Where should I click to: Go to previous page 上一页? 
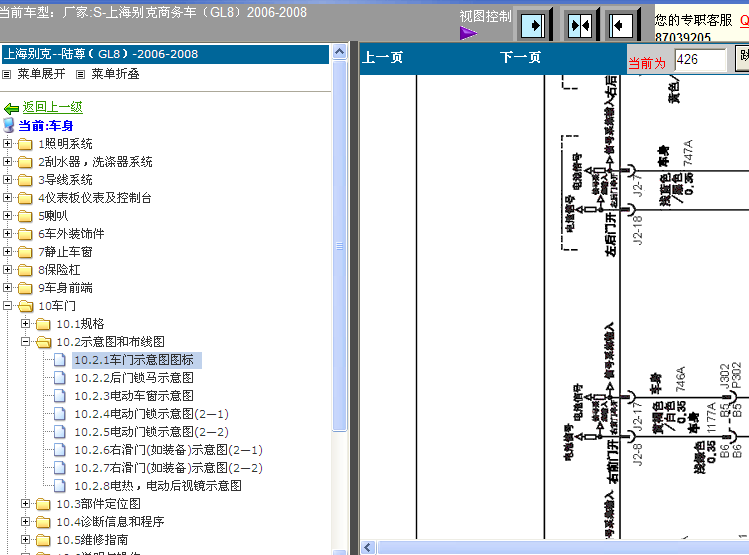(x=382, y=58)
